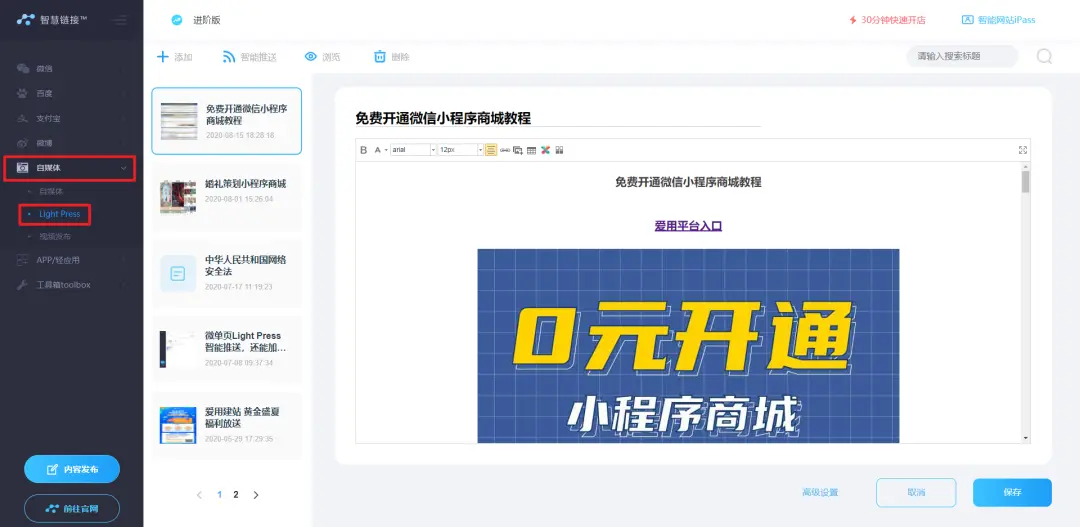Click the 智能推送 feed icon
Image resolution: width=1080 pixels, height=527 pixels.
pyautogui.click(x=229, y=57)
